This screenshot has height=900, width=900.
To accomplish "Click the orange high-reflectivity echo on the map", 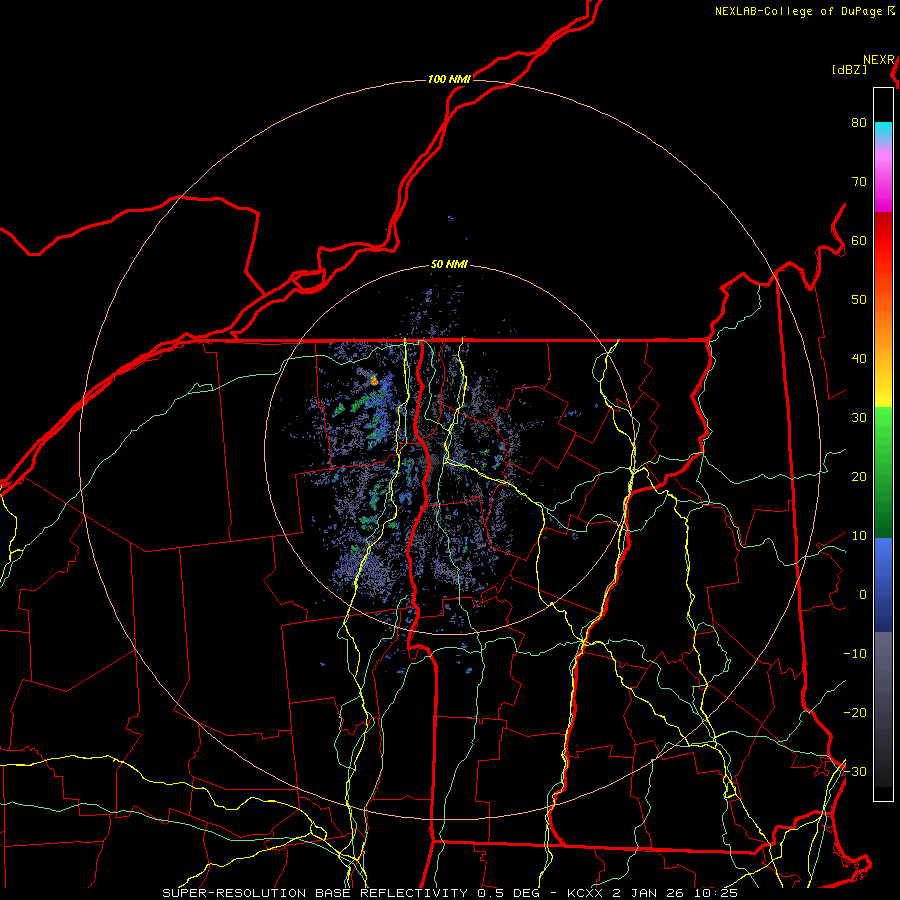I will [x=374, y=379].
